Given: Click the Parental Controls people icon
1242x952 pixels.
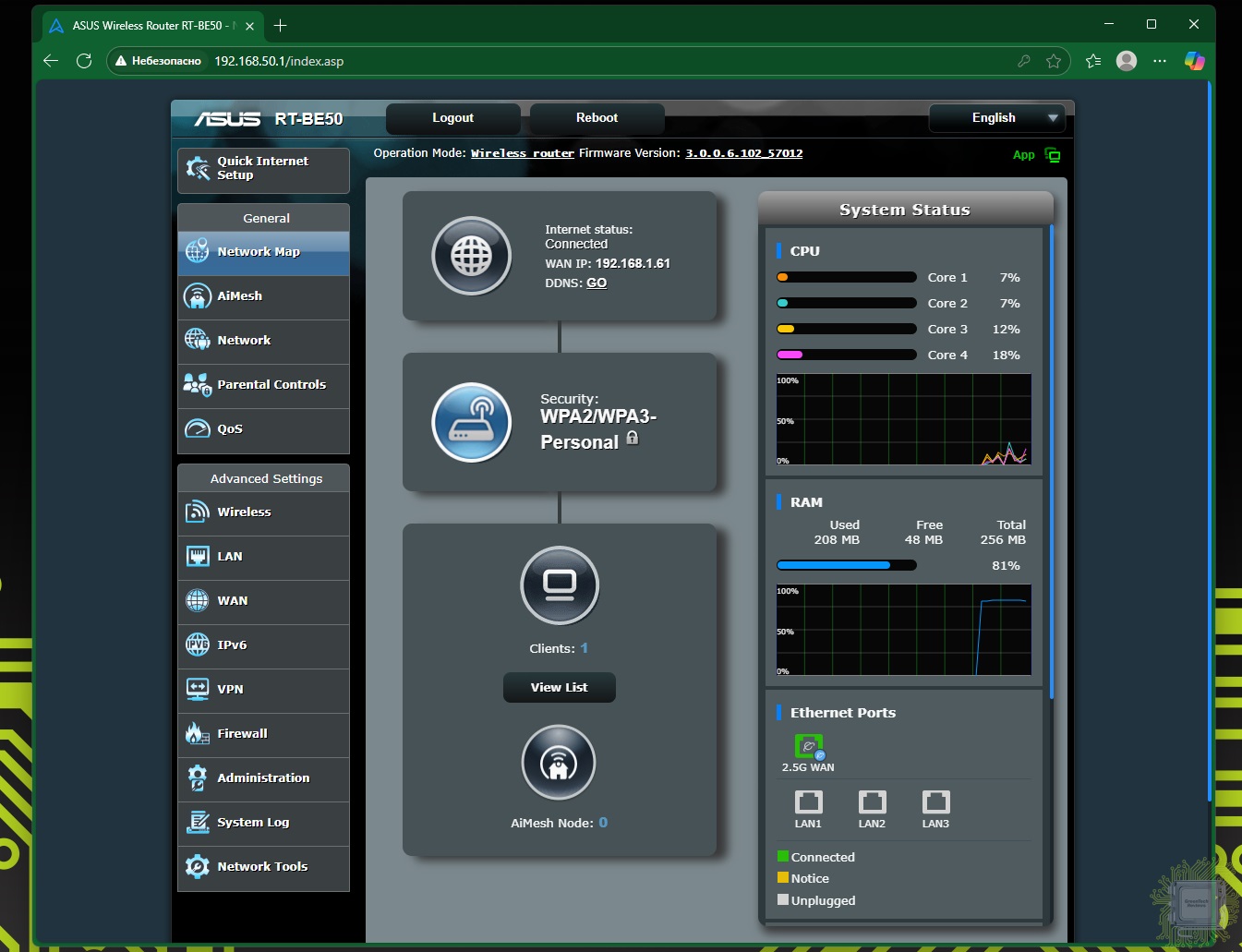Looking at the screenshot, I should pyautogui.click(x=198, y=384).
